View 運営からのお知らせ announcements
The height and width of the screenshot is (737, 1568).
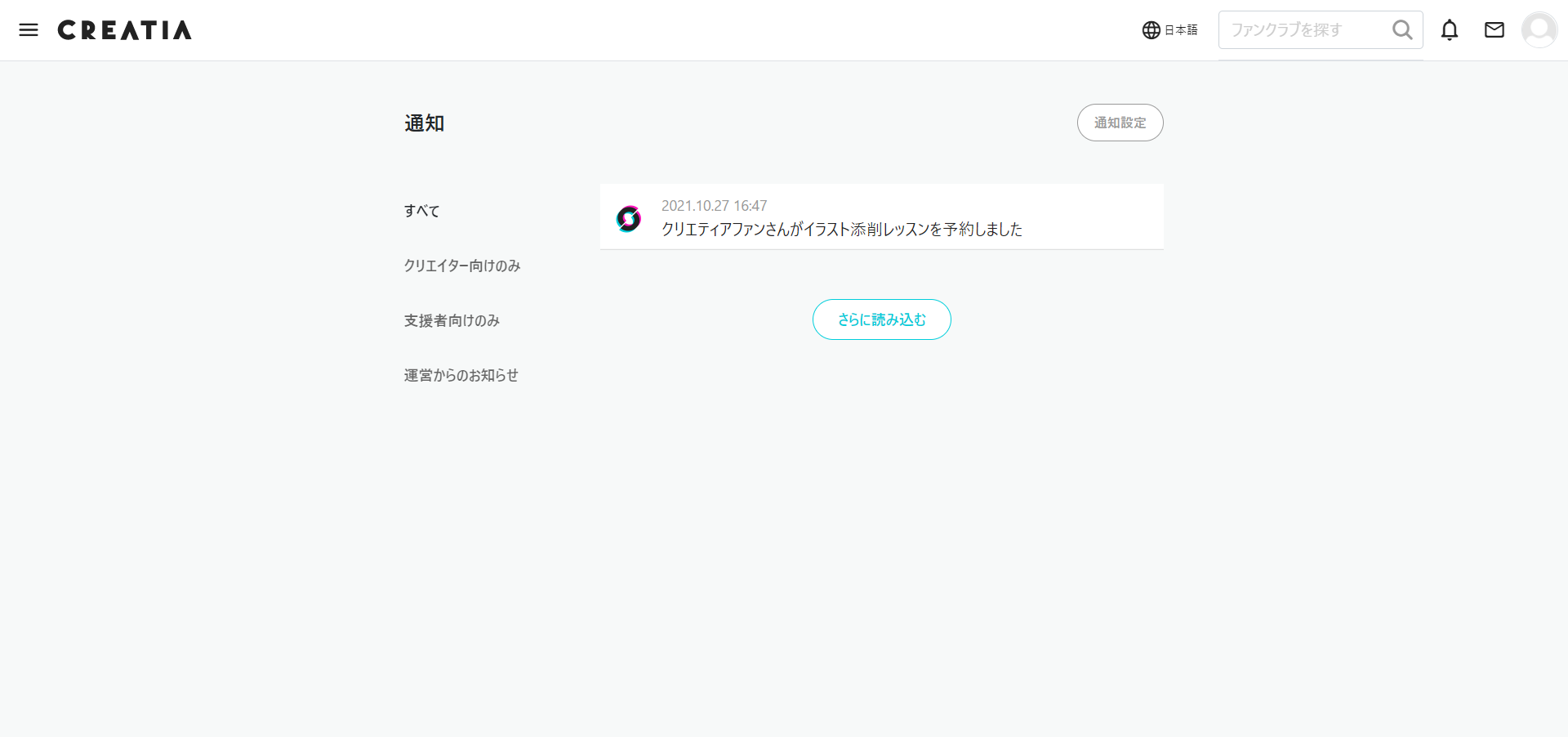461,375
